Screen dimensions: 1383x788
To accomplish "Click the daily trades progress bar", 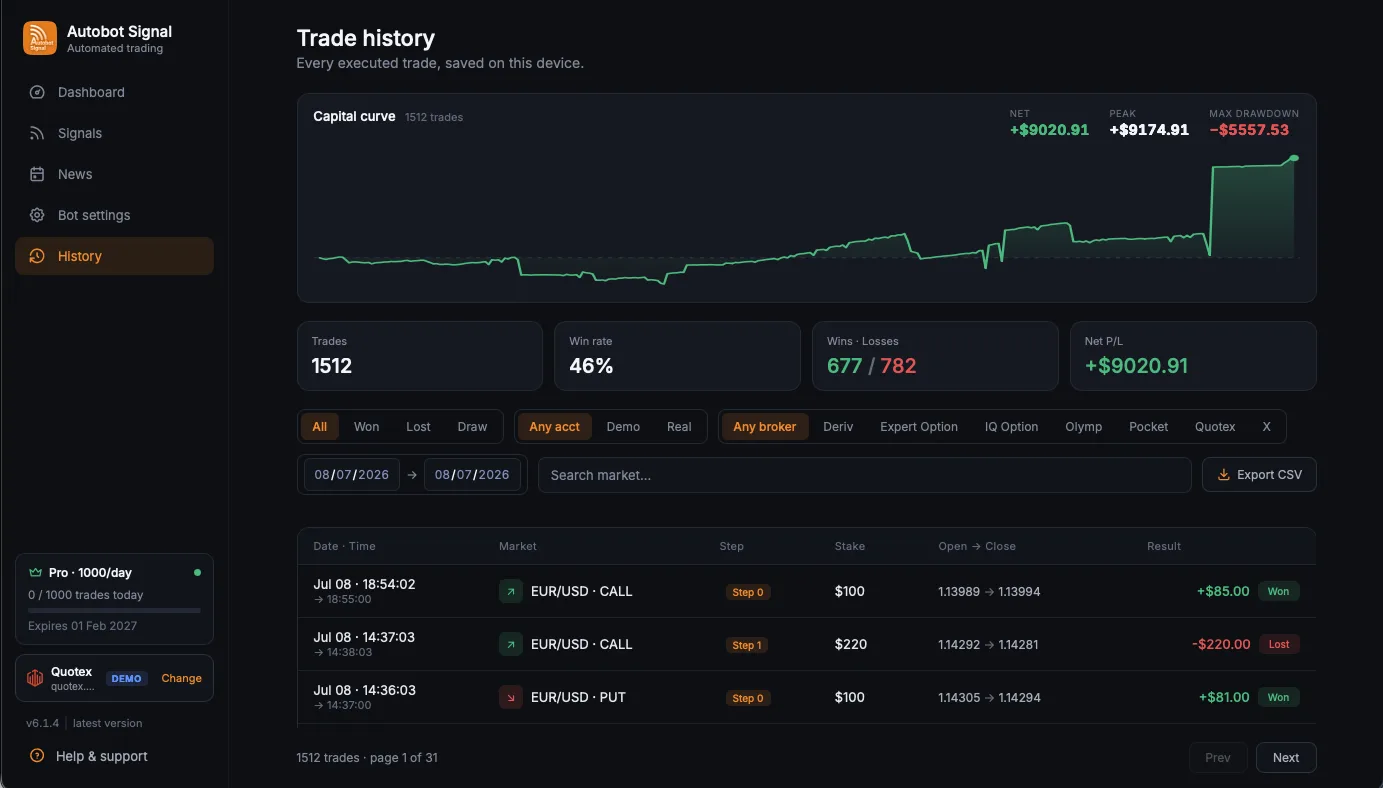I will [x=114, y=610].
